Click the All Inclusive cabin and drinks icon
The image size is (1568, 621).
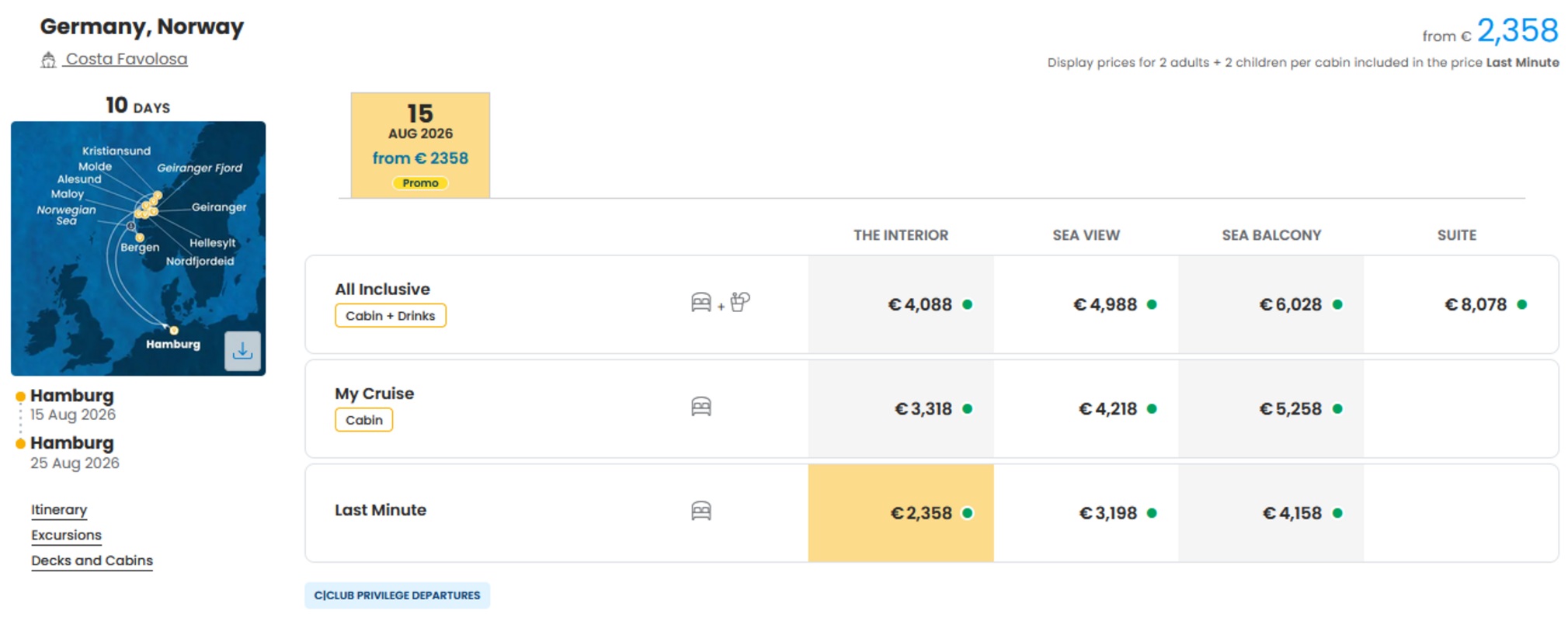(x=720, y=302)
